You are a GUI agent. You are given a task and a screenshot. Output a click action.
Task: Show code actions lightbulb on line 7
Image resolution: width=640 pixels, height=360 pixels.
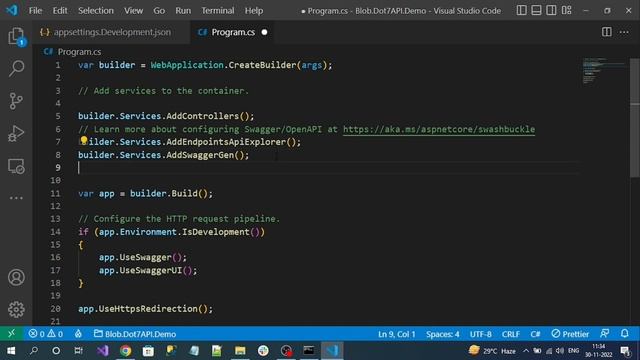[84, 140]
